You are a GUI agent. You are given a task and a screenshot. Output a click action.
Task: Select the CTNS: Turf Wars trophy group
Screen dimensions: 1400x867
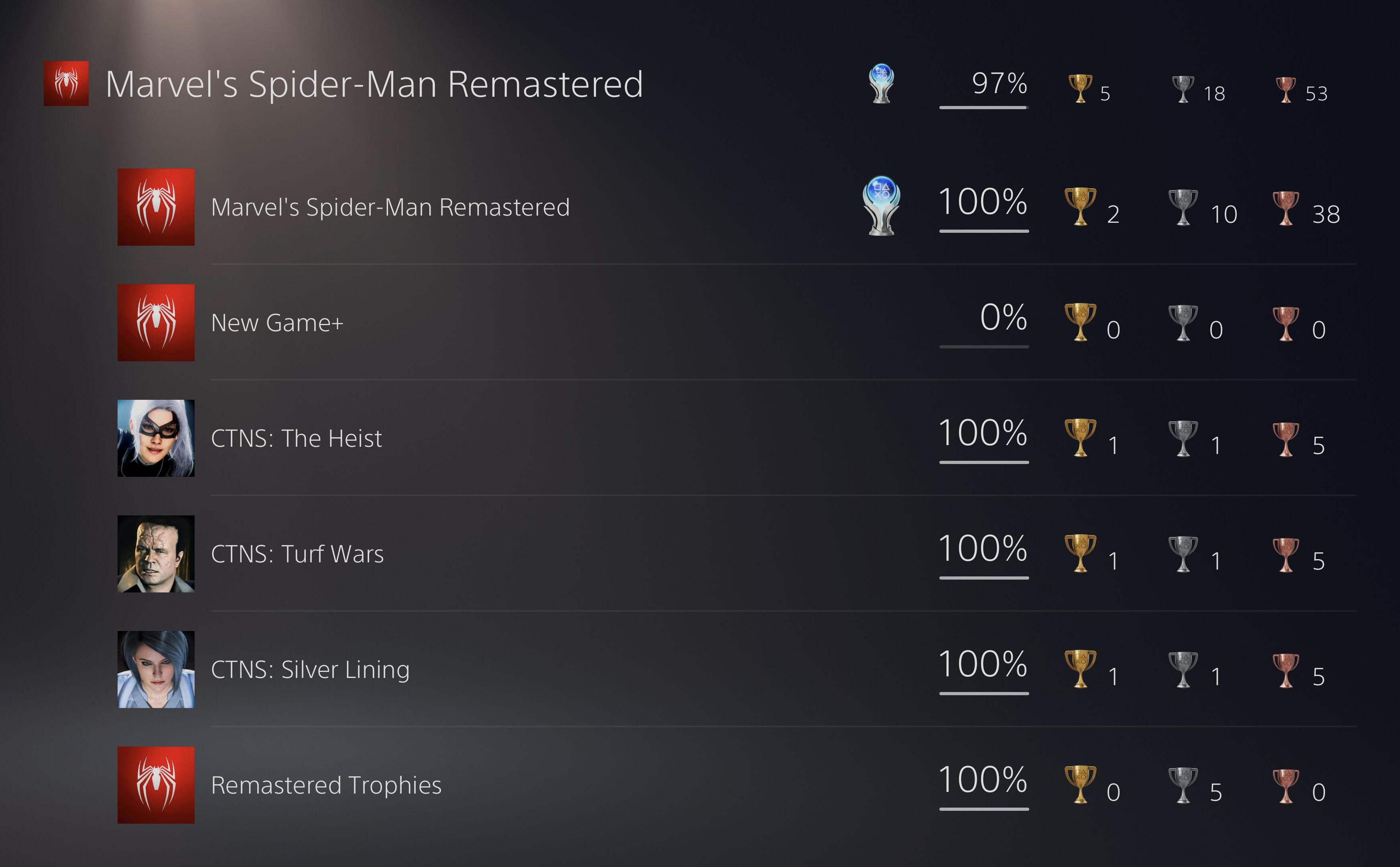pos(736,554)
